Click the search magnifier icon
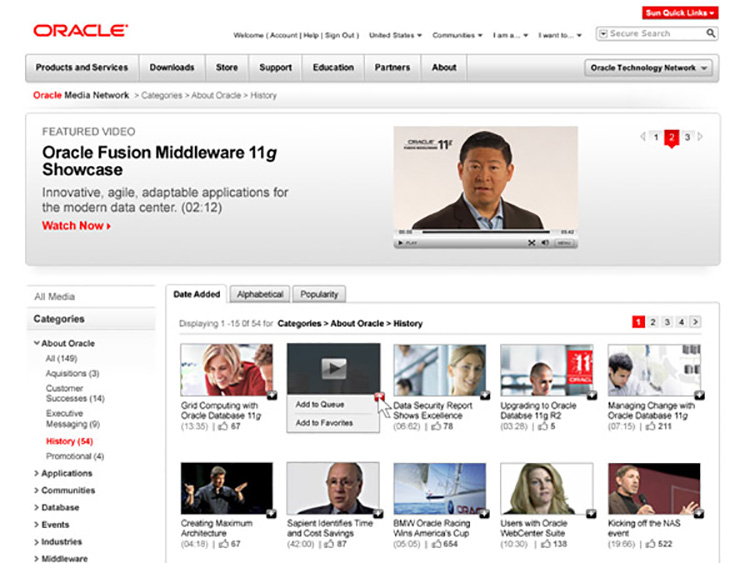Image resolution: width=750 pixels, height=563 pixels. coord(711,34)
